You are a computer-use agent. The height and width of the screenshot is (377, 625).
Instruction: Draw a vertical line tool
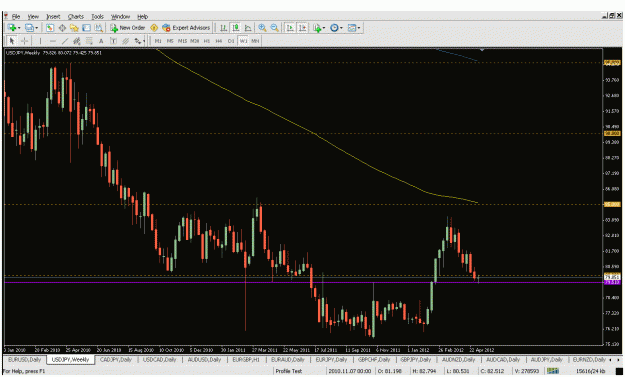(x=40, y=41)
